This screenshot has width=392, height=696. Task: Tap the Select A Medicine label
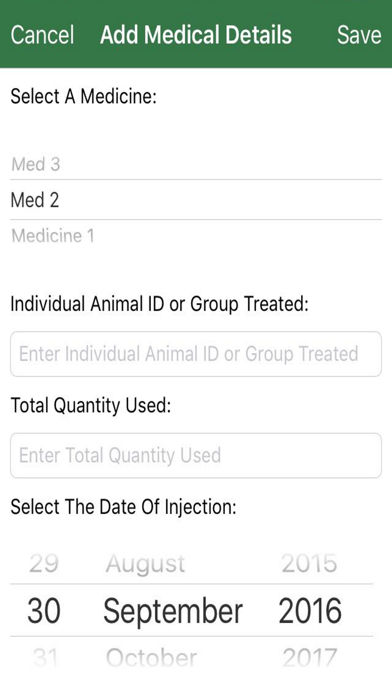83,96
